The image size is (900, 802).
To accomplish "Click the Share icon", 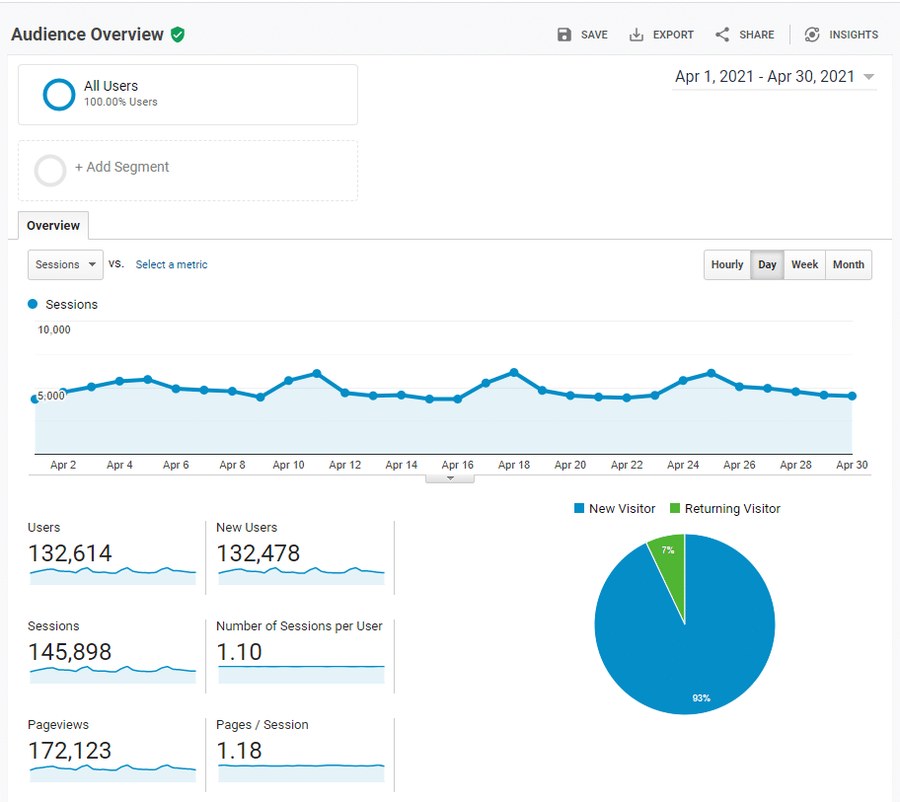I will (722, 34).
